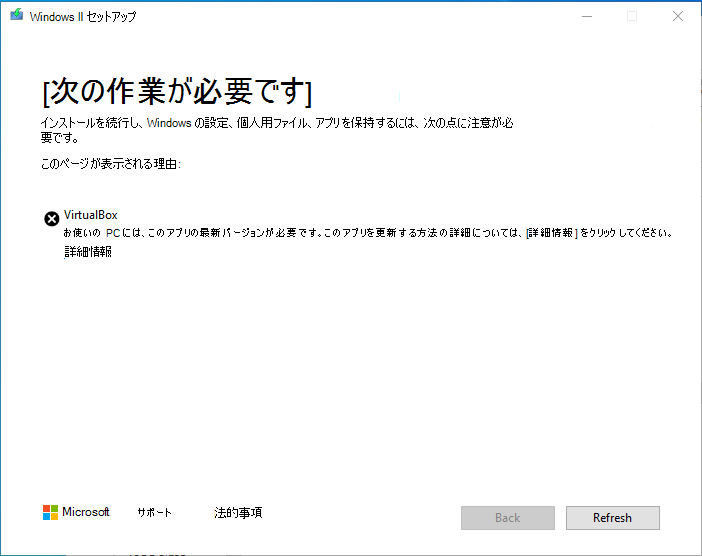The width and height of the screenshot is (702, 556).
Task: Minimize the setup window
Action: [587, 17]
